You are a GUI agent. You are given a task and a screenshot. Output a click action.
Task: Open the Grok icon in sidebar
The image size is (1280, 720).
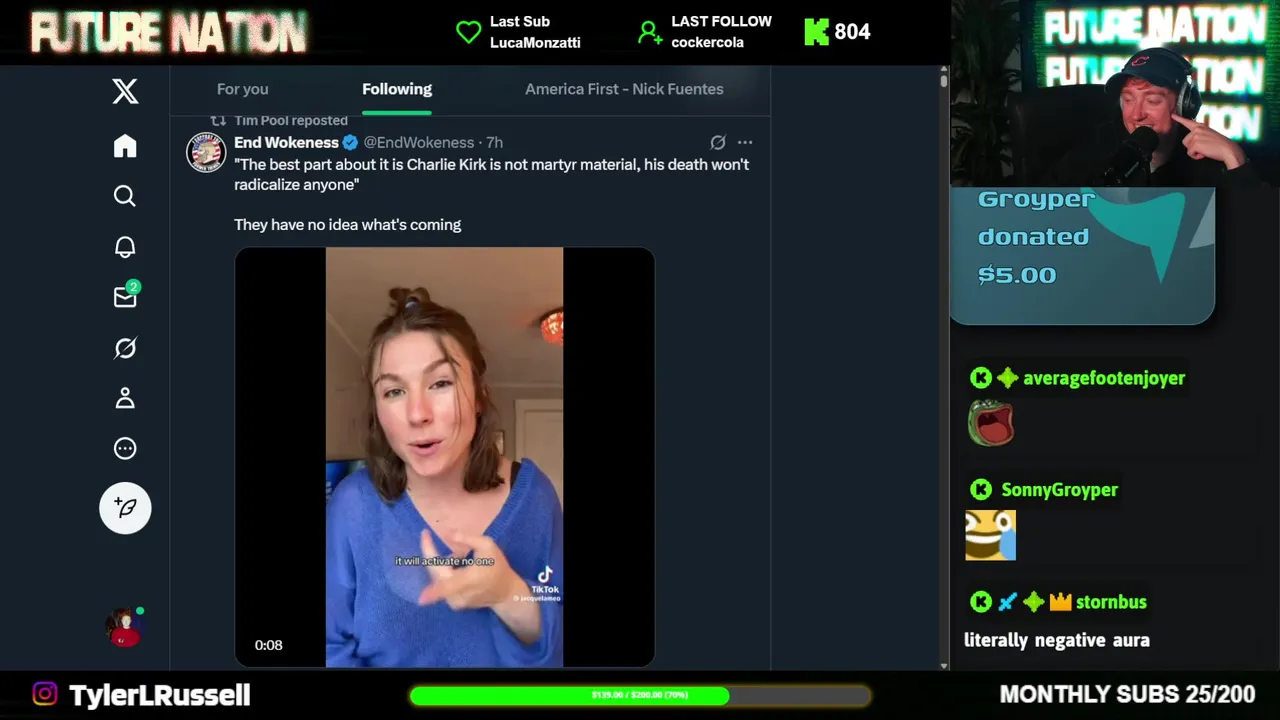coord(125,348)
